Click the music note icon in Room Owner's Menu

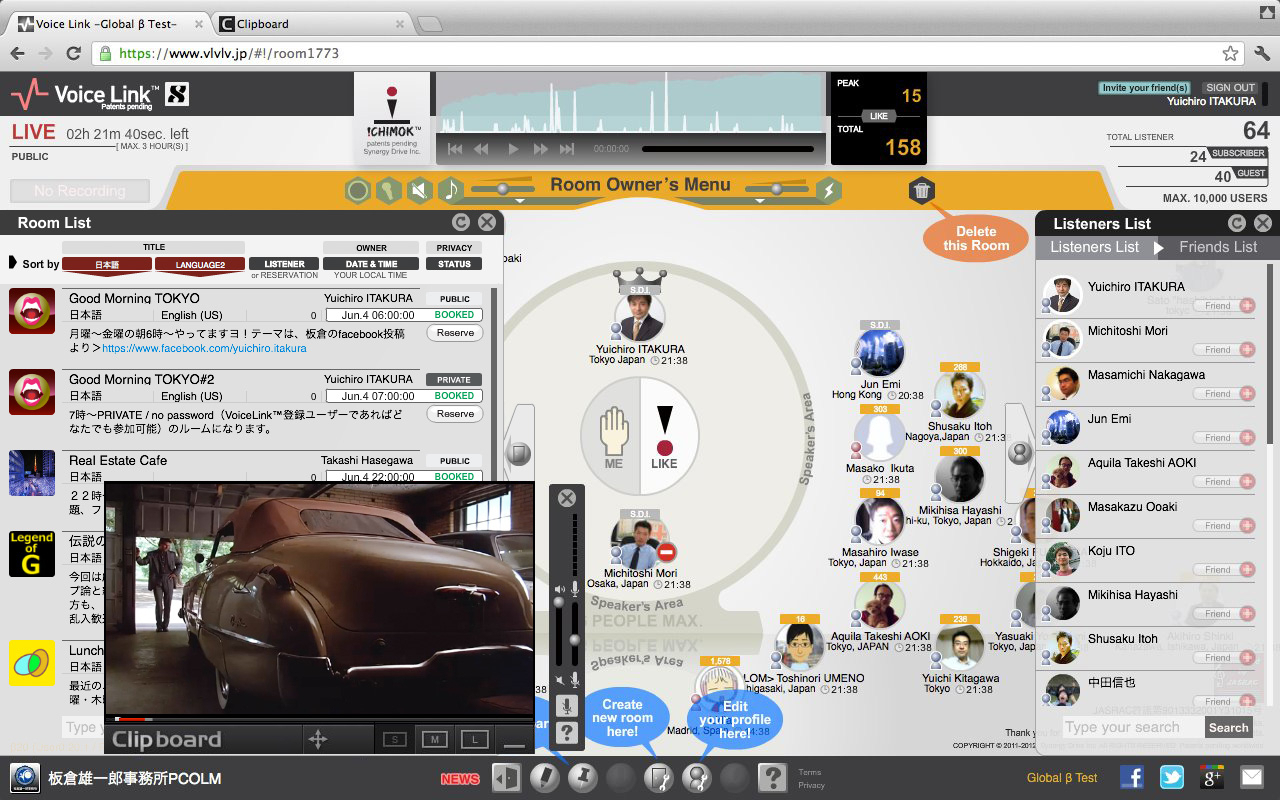pos(451,190)
